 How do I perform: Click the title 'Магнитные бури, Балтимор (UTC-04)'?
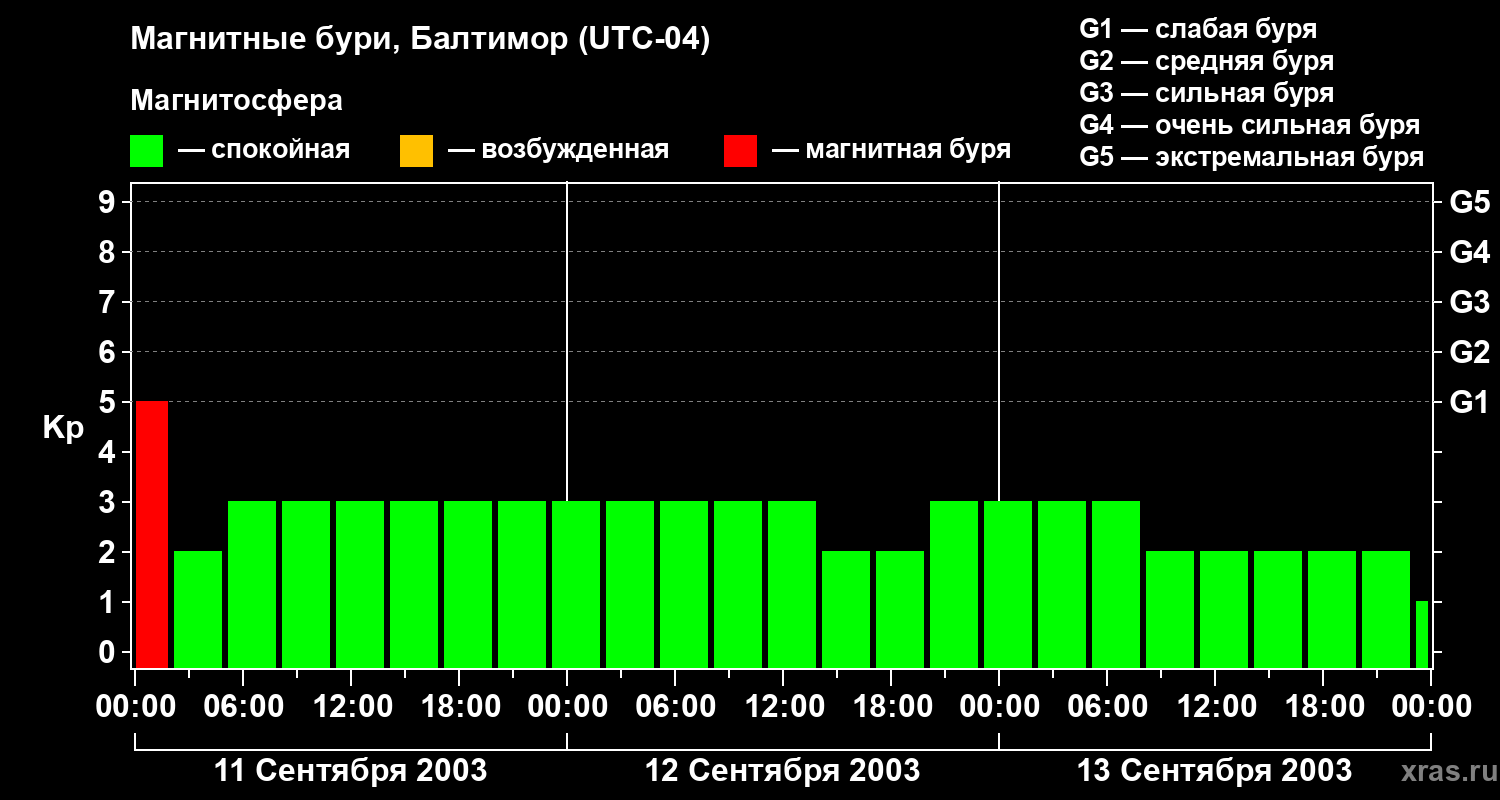pyautogui.click(x=420, y=40)
